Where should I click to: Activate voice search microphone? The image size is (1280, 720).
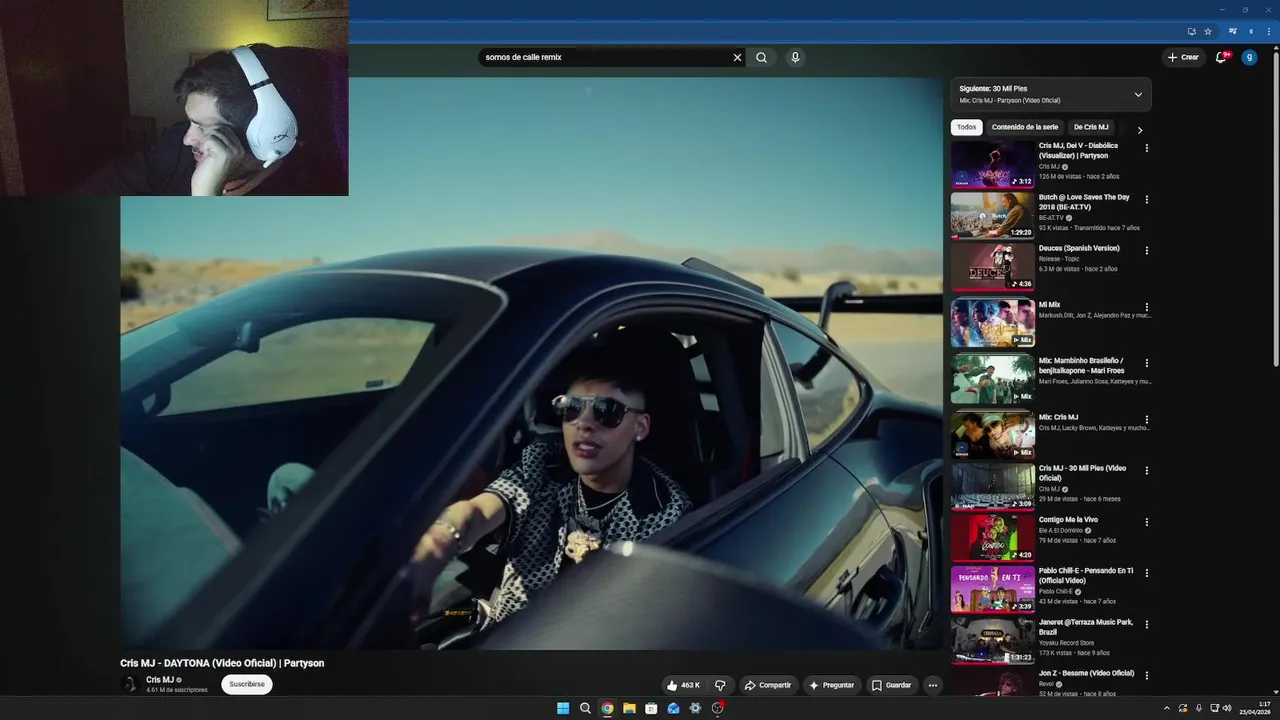point(795,57)
